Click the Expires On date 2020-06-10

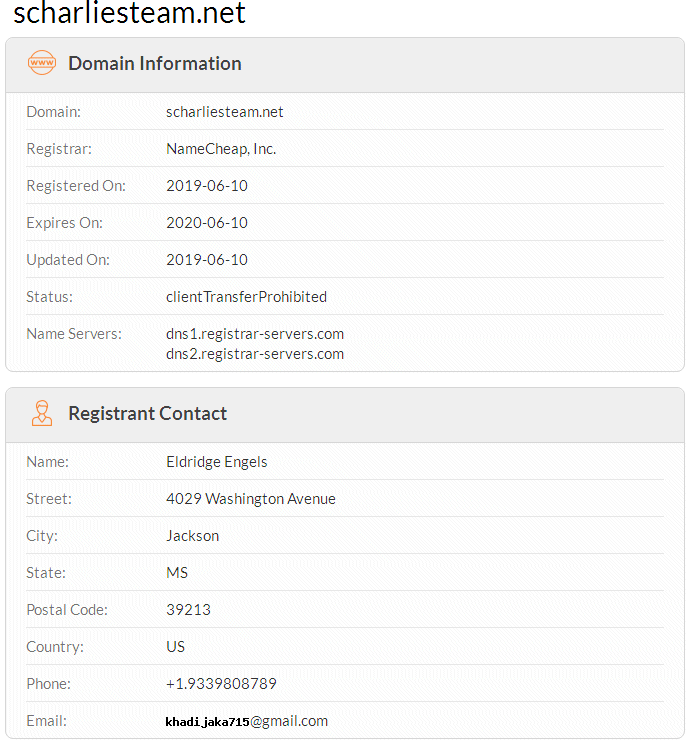[x=207, y=223]
